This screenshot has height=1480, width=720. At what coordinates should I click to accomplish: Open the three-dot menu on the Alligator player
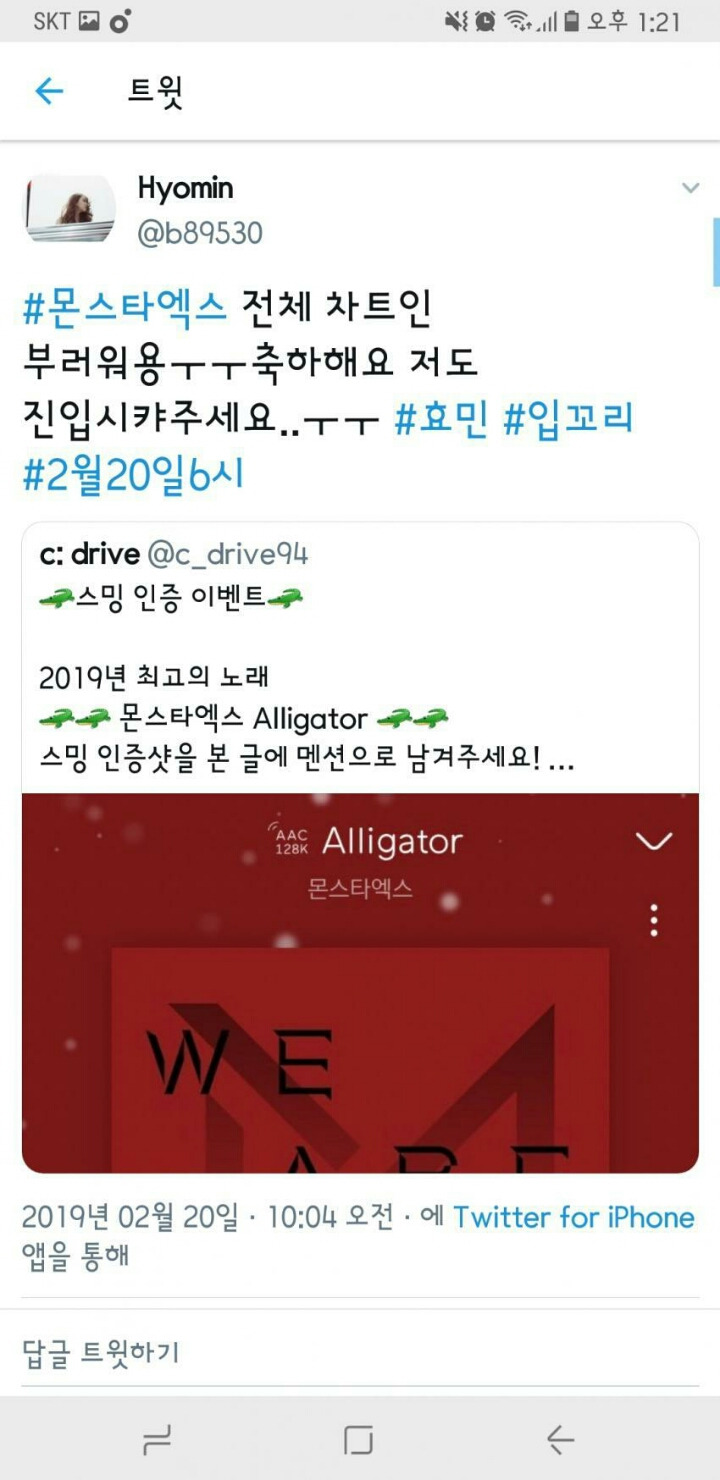tap(654, 920)
